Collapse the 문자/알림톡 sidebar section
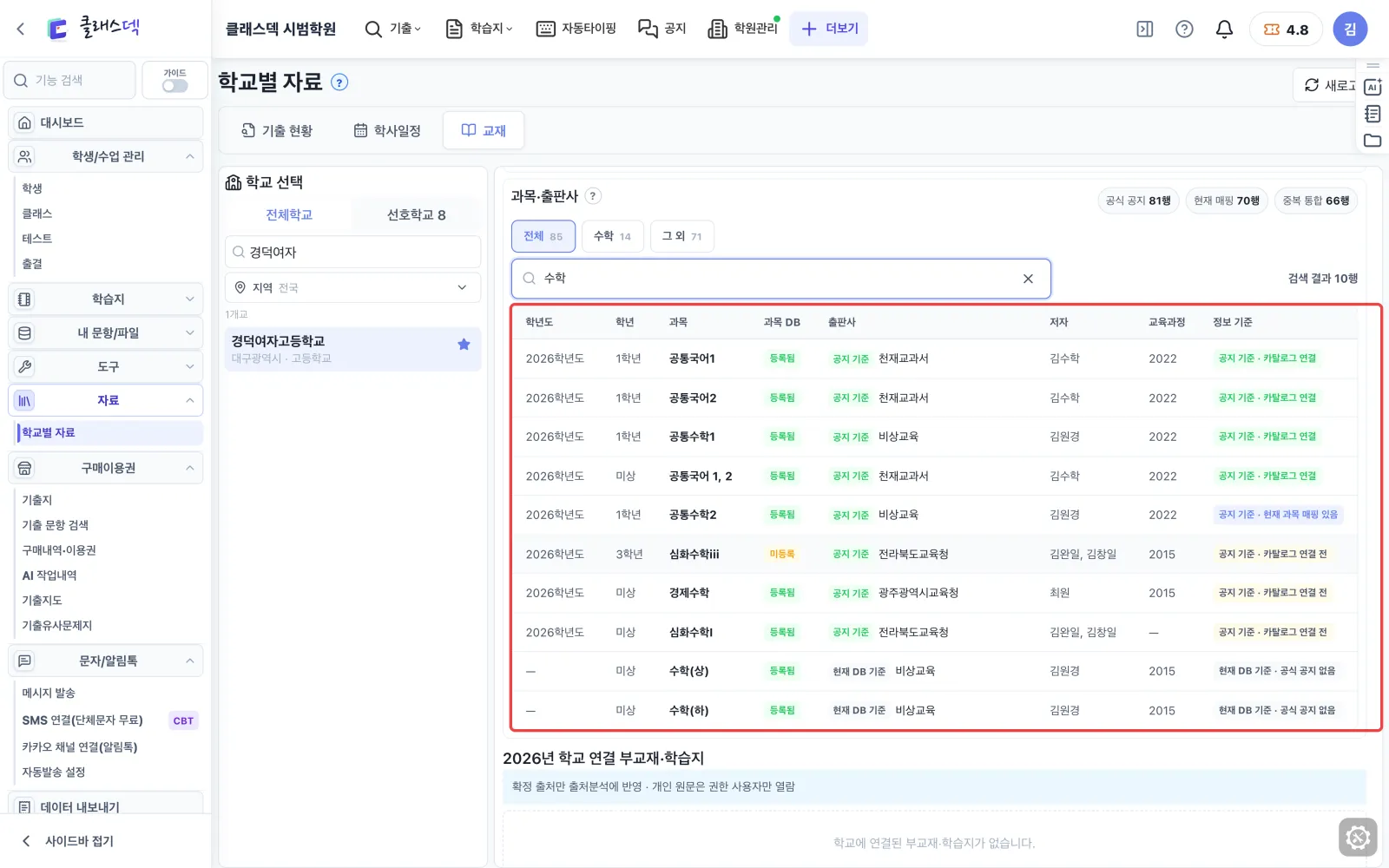This screenshot has width=1389, height=868. coord(106,661)
